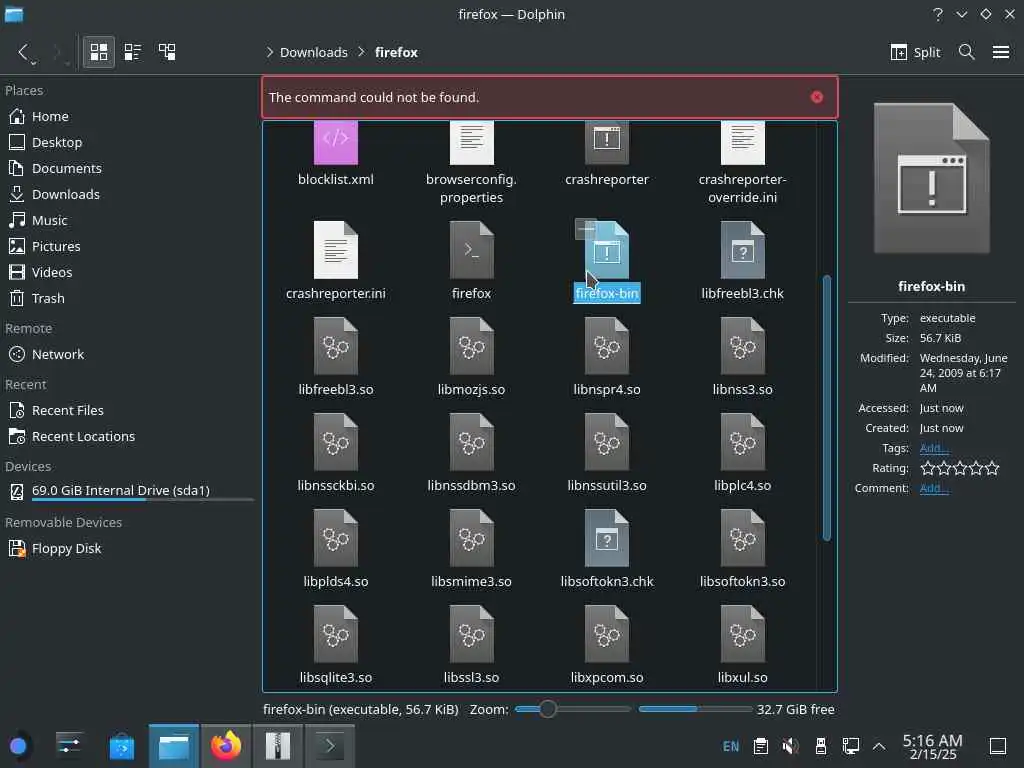The image size is (1024, 768).
Task: Select libnss3.so library icon
Action: pyautogui.click(x=743, y=346)
